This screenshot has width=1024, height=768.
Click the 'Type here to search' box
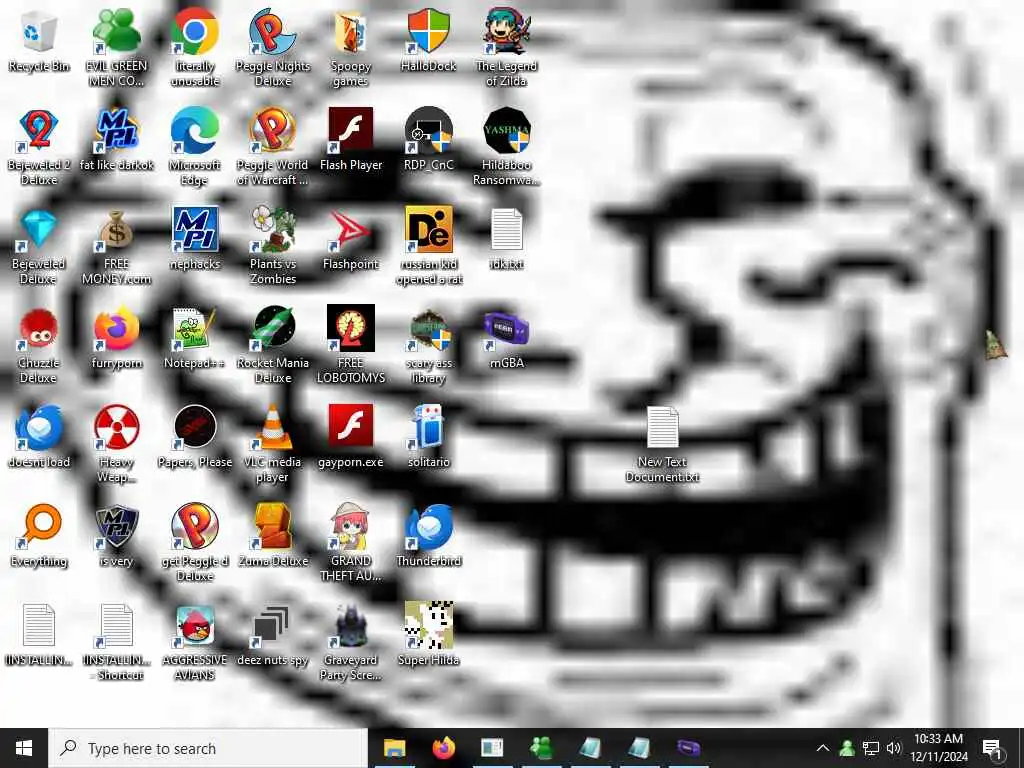pyautogui.click(x=209, y=748)
